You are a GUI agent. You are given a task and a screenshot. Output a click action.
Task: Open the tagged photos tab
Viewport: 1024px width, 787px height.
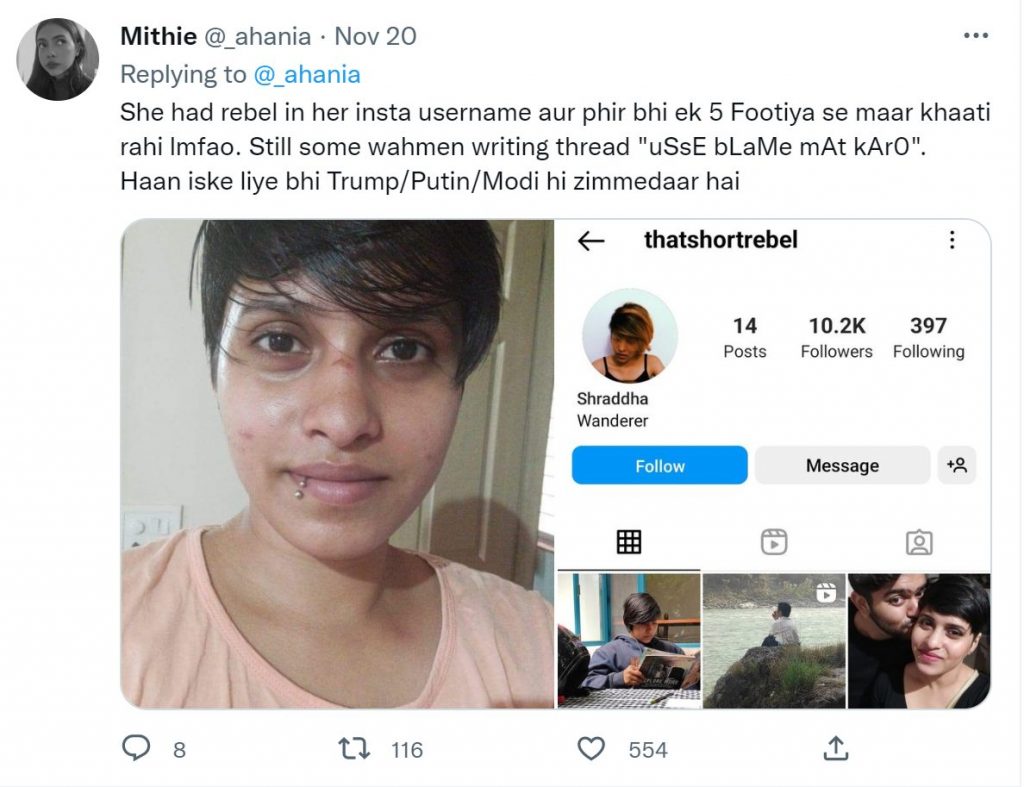pyautogui.click(x=919, y=542)
